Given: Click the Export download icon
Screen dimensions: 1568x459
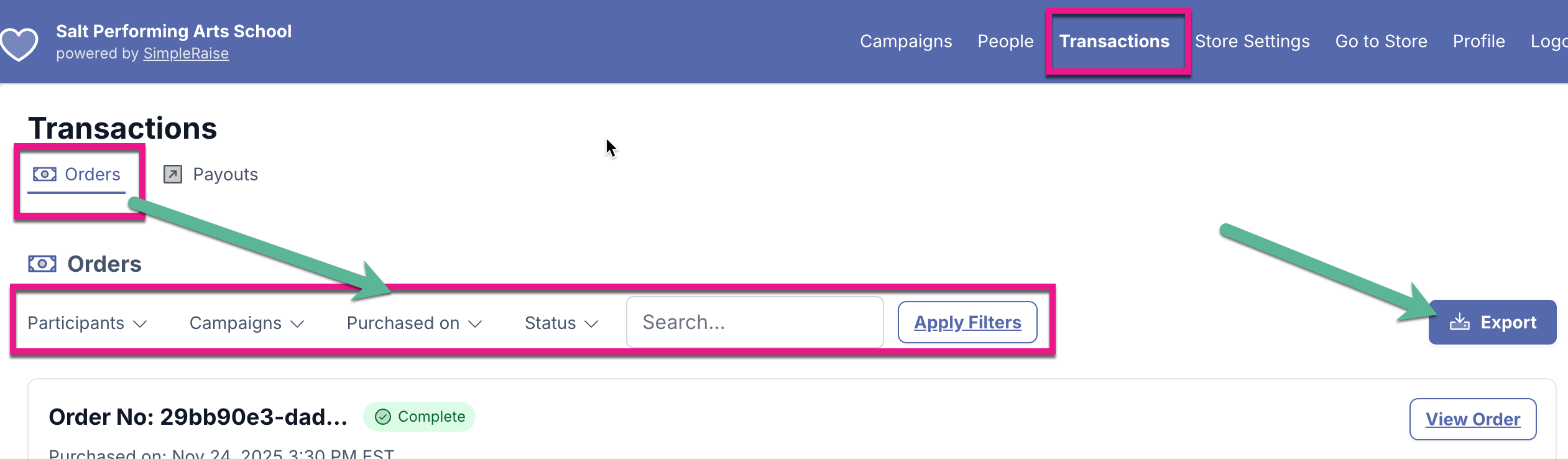Looking at the screenshot, I should (1459, 322).
